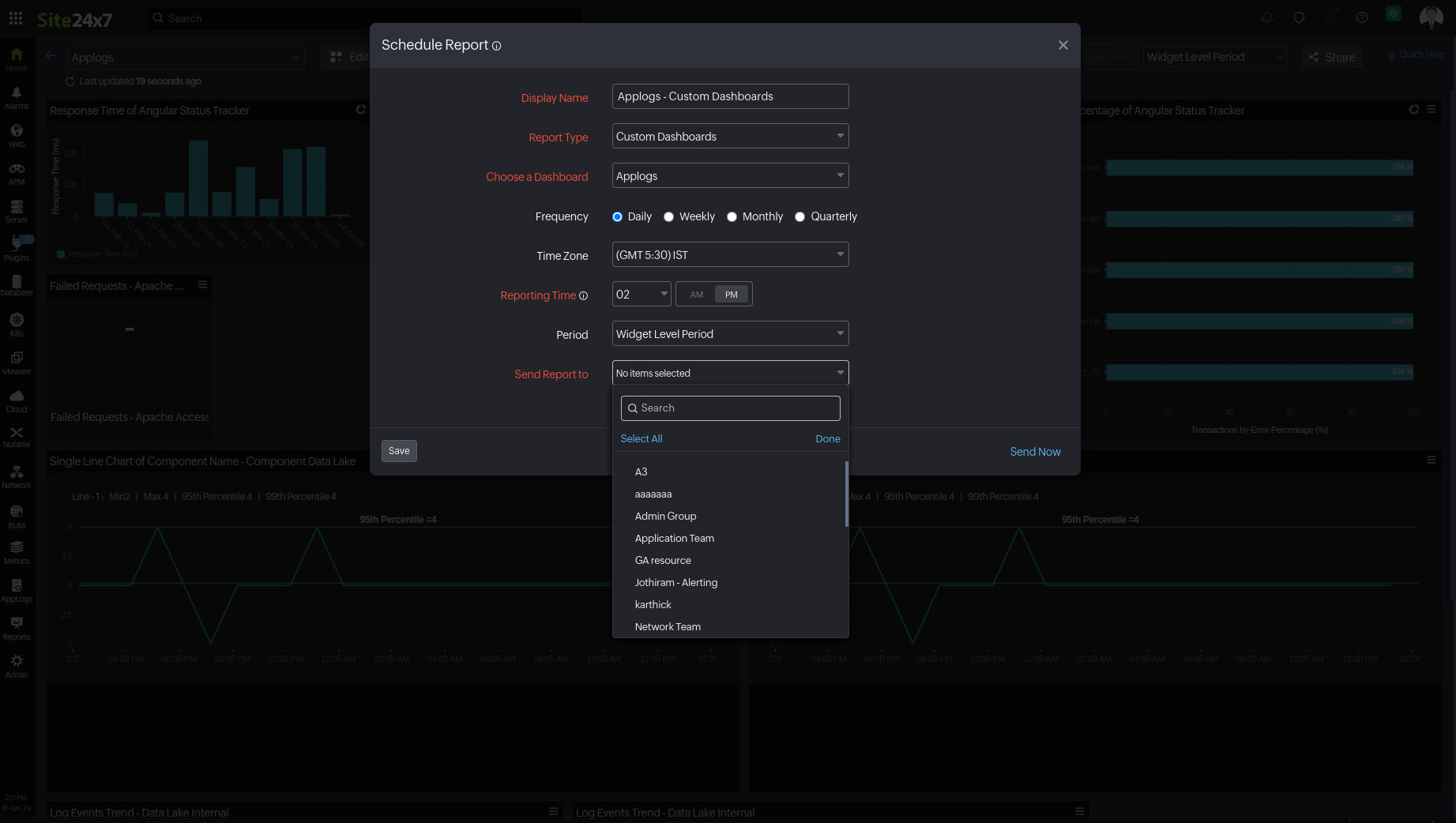This screenshot has width=1456, height=823.
Task: Open the Site24x7 logo home link
Action: [x=75, y=19]
